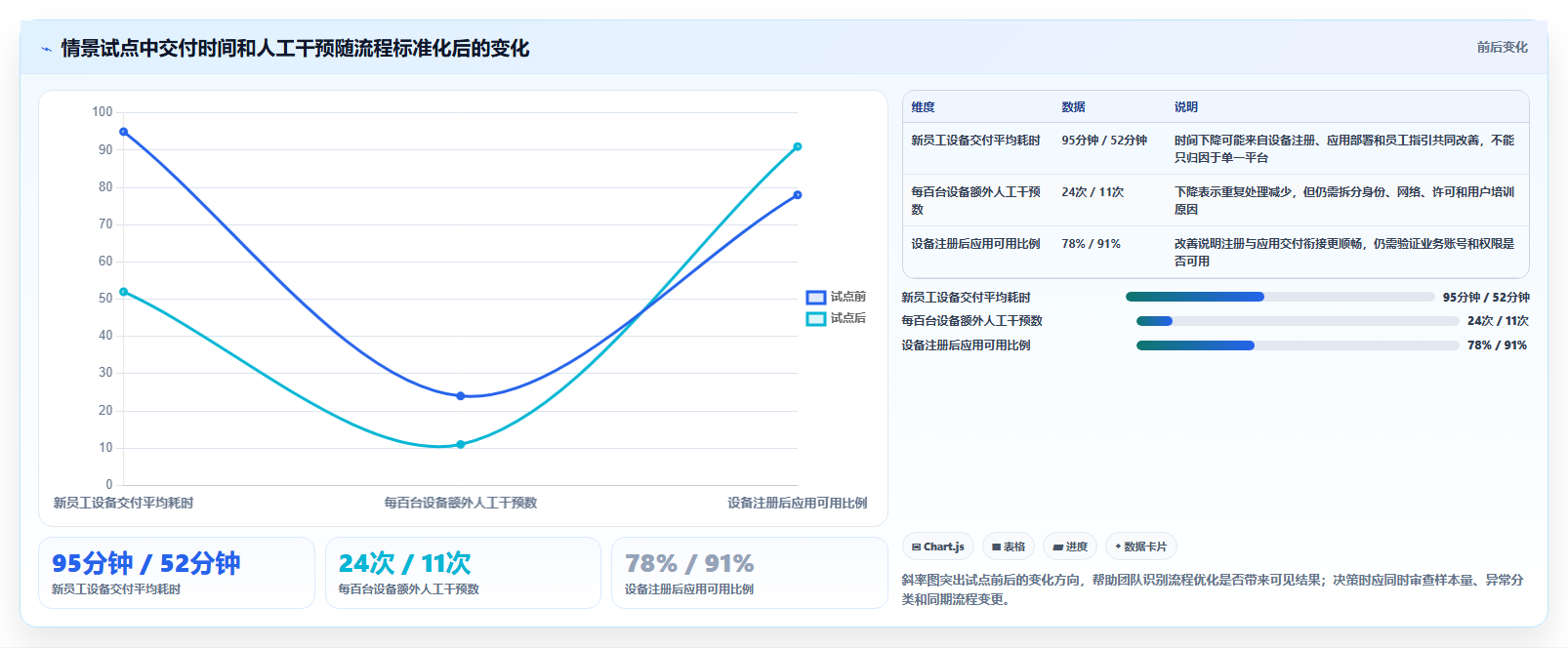Viewport: 1568px width, 648px height.
Task: Click the description starting 时间下降可能来自
Action: [1344, 149]
